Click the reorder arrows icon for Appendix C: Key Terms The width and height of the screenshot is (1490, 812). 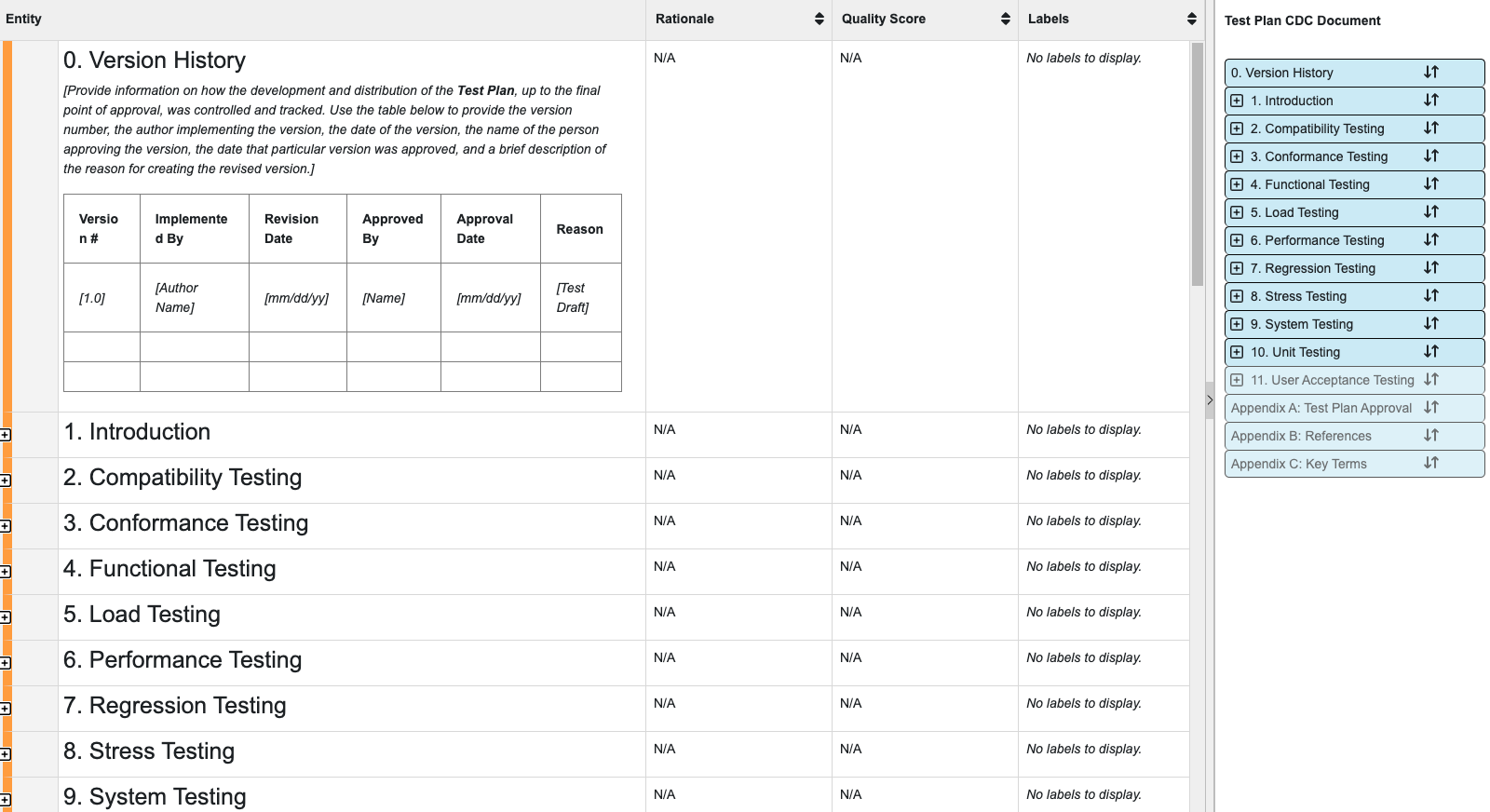pos(1430,464)
